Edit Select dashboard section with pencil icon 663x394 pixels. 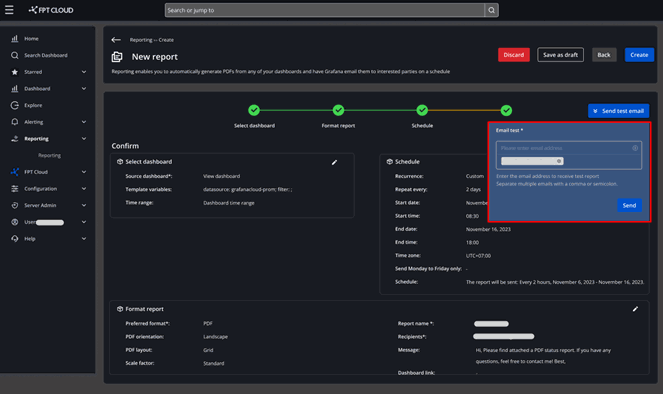tap(334, 162)
